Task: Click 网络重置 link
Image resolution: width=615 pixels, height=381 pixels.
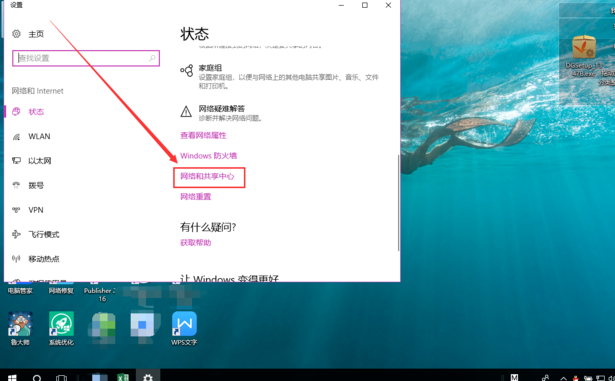Action: pyautogui.click(x=195, y=197)
